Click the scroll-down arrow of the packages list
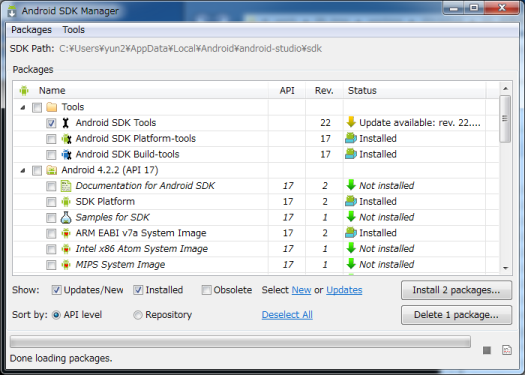525x375 pixels. pyautogui.click(x=506, y=268)
